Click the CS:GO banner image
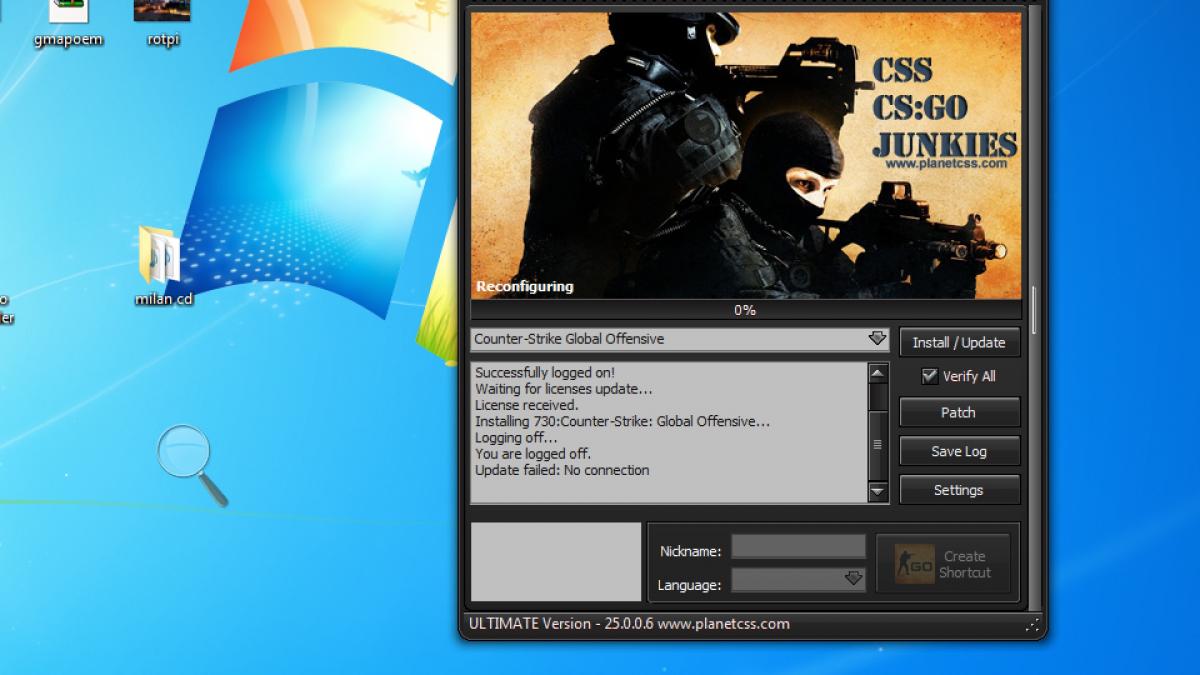The width and height of the screenshot is (1200, 675). [x=746, y=155]
